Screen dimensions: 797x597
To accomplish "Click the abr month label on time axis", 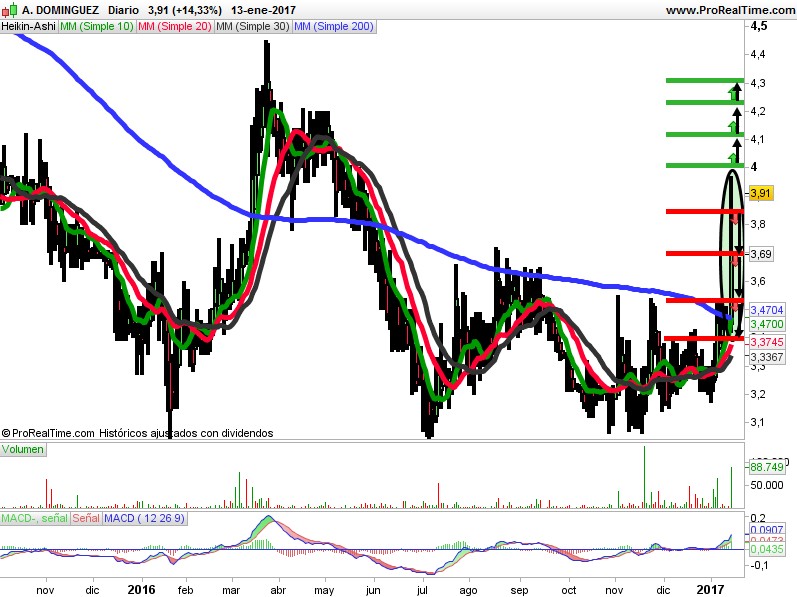I will click(x=278, y=590).
